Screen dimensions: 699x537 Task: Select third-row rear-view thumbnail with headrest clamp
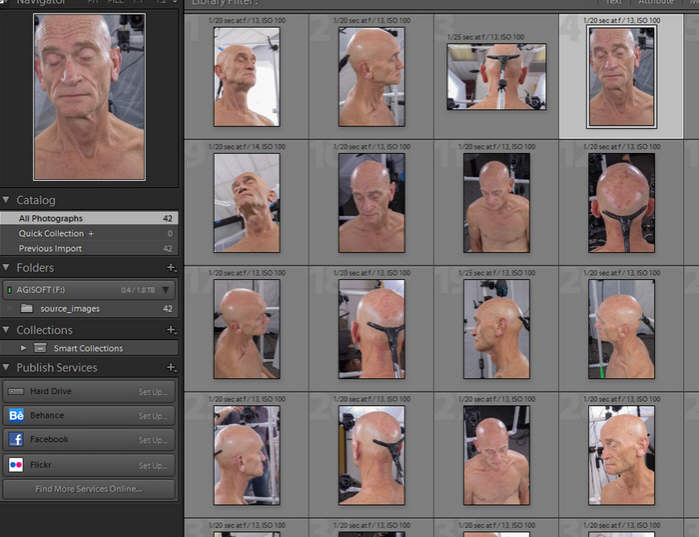[371, 329]
